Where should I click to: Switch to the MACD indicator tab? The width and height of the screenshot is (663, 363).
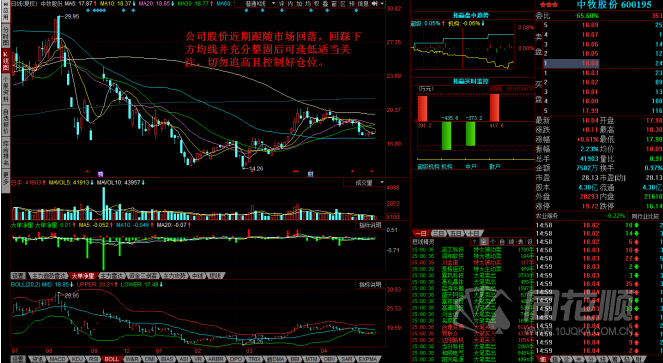pyautogui.click(x=57, y=359)
